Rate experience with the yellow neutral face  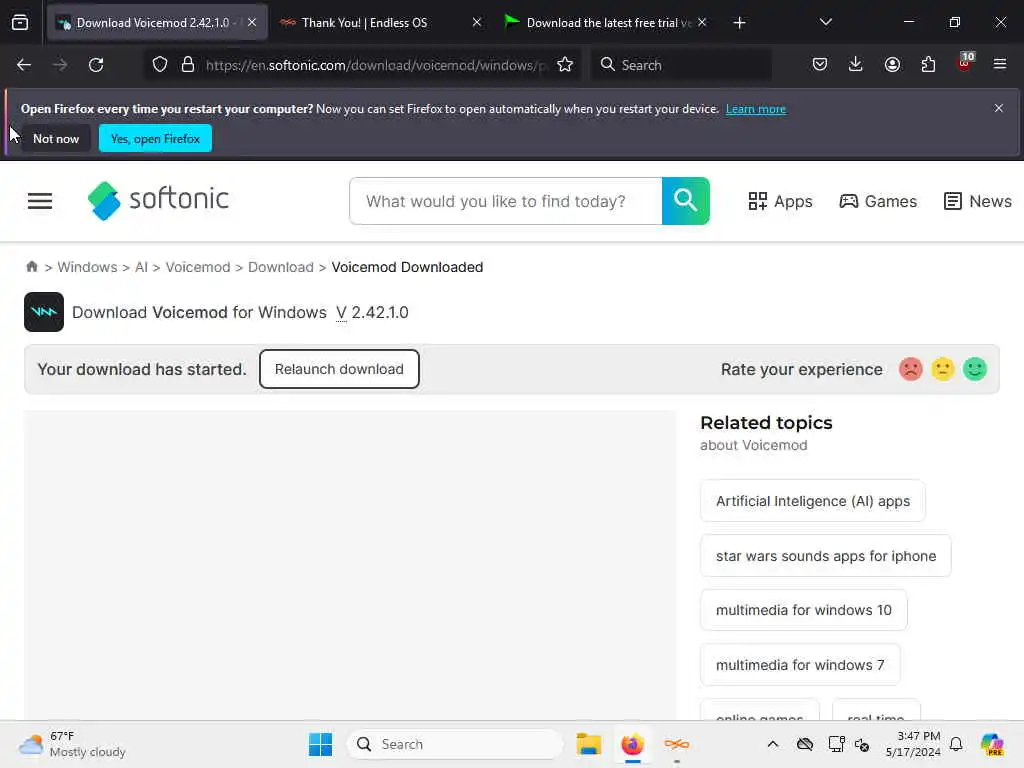point(942,369)
